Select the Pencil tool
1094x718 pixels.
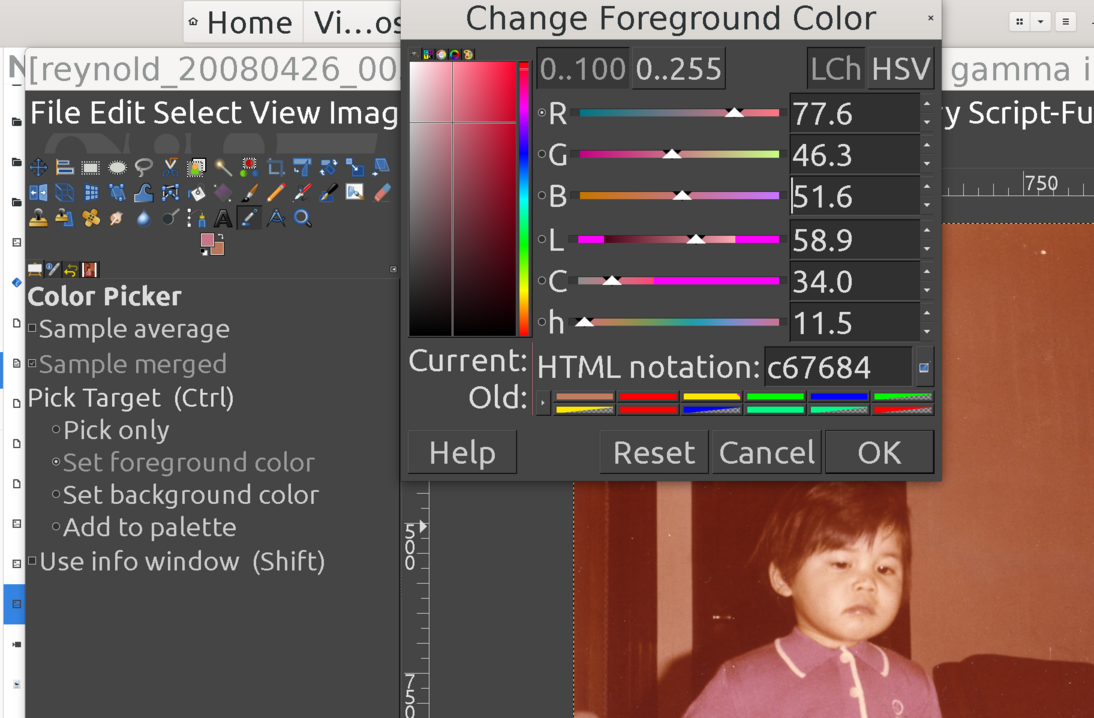click(276, 192)
